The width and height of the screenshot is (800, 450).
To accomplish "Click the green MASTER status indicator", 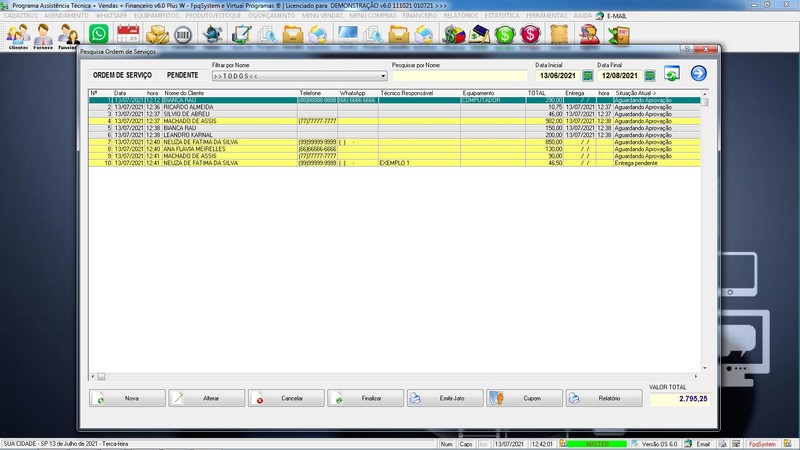I will 596,444.
